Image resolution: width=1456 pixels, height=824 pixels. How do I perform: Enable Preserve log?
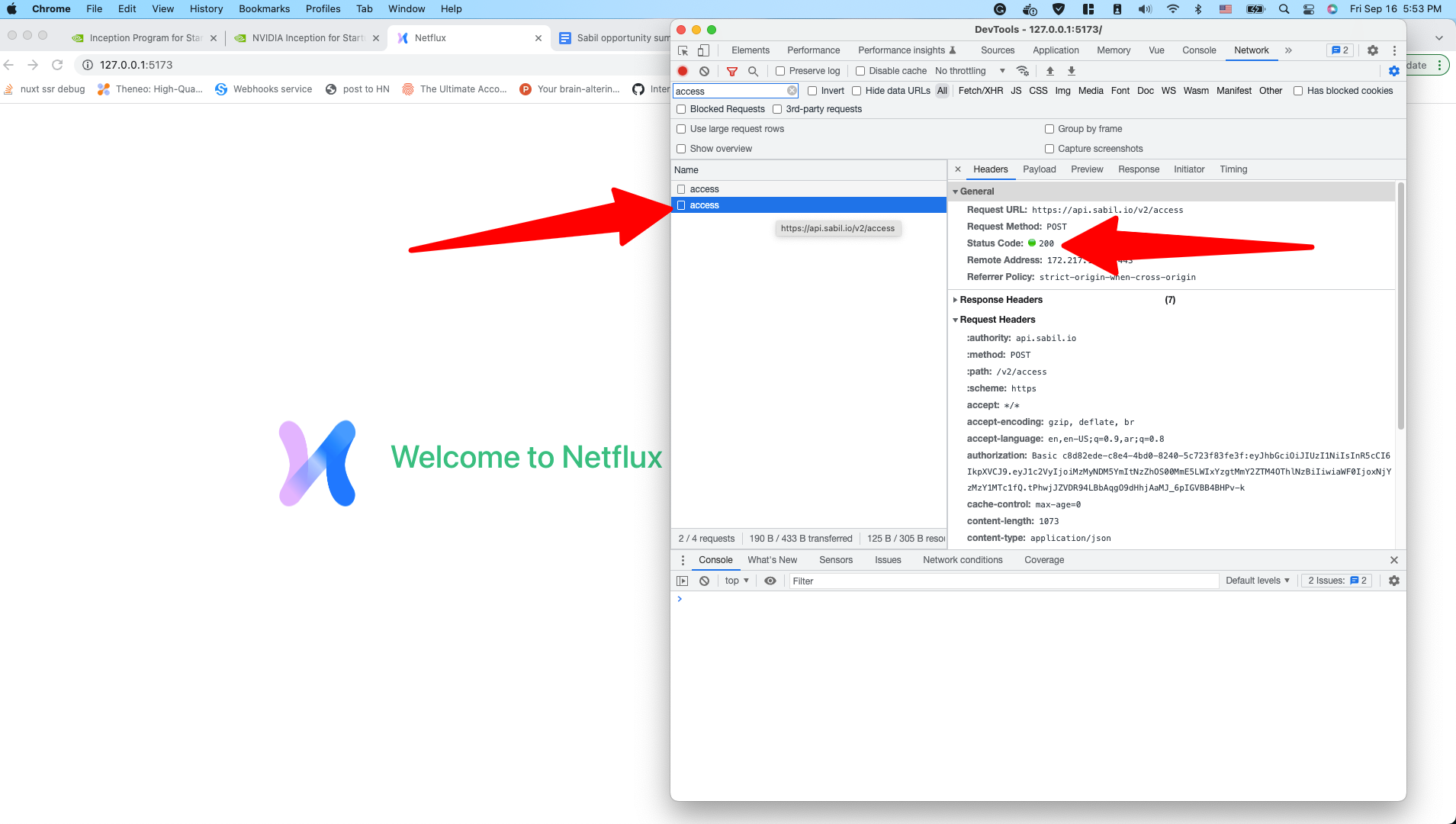[x=780, y=71]
